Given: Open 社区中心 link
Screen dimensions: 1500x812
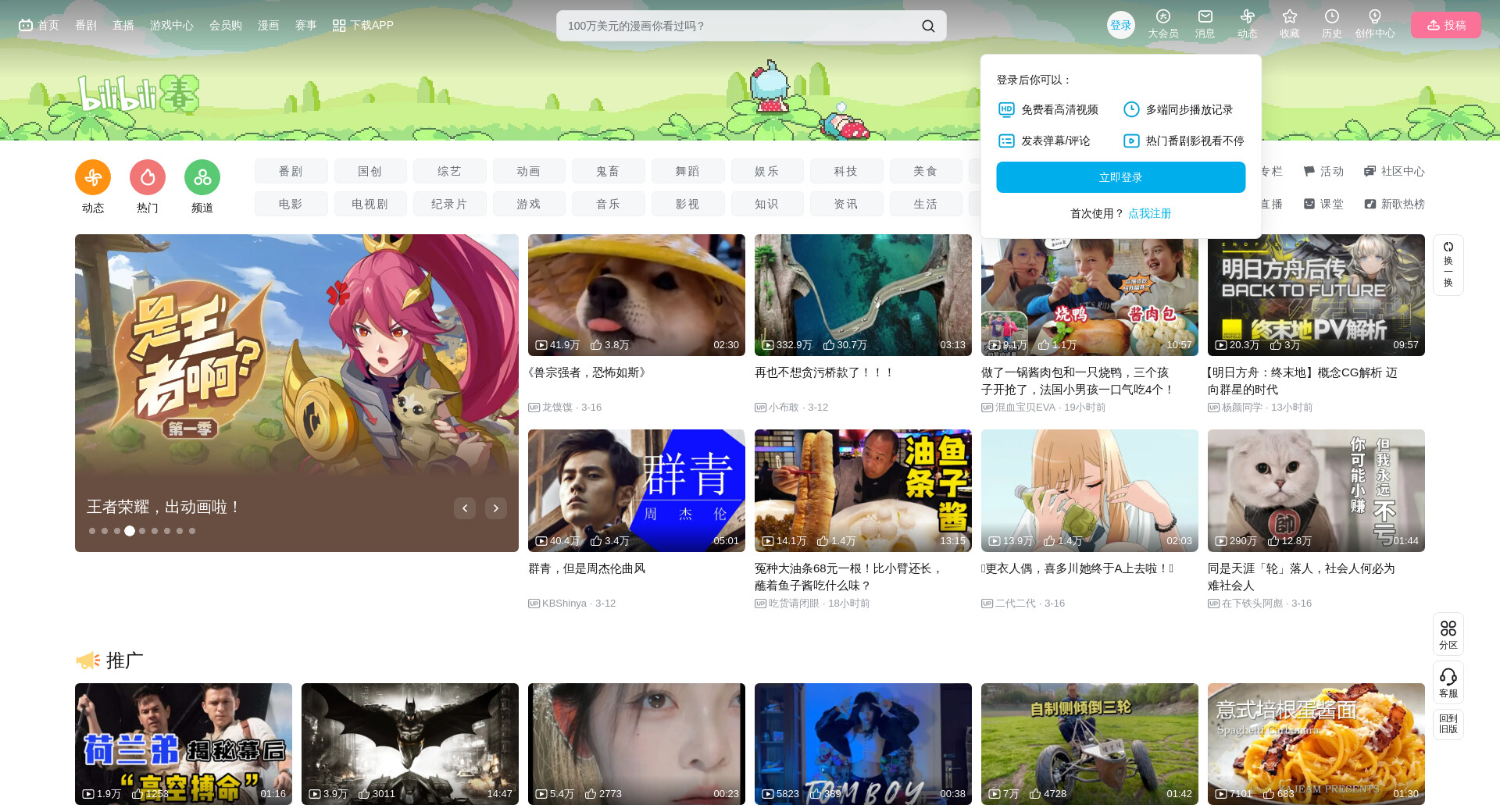Looking at the screenshot, I should point(1395,171).
